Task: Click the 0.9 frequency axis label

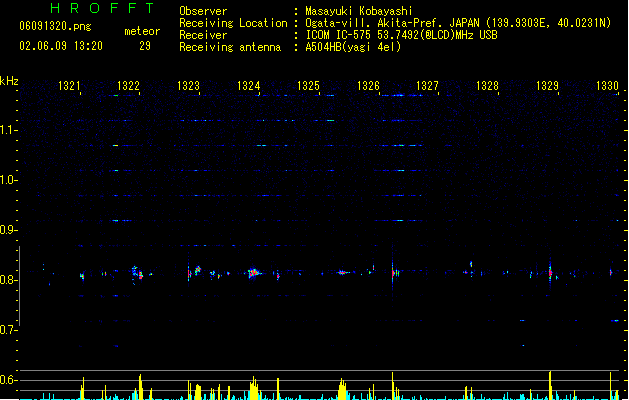Action: tap(7, 230)
